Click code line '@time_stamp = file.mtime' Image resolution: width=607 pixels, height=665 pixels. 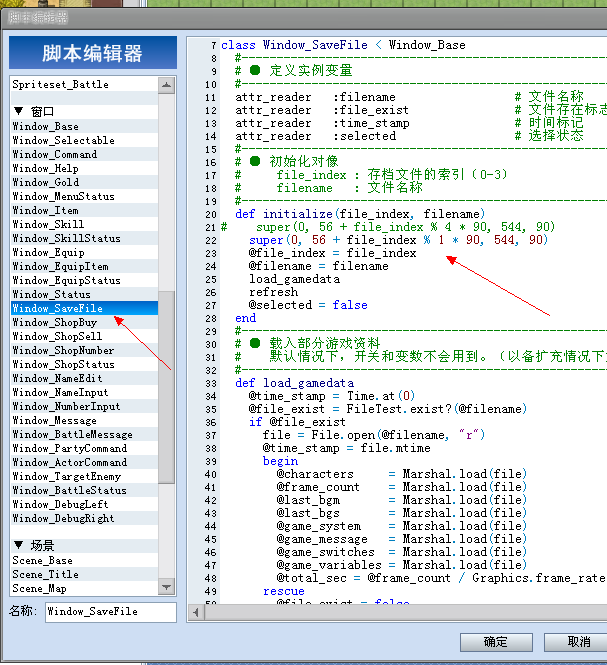tap(347, 448)
